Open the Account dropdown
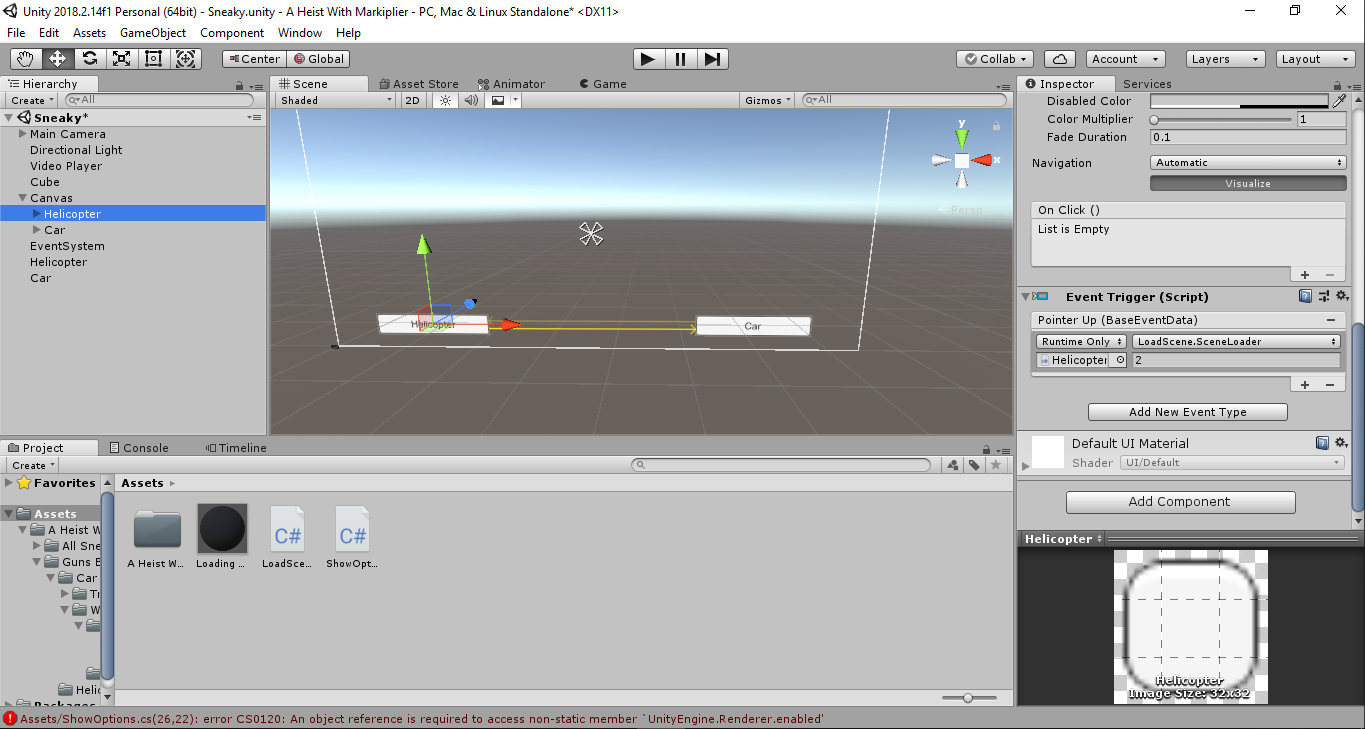Viewport: 1365px width, 729px height. click(x=1125, y=59)
